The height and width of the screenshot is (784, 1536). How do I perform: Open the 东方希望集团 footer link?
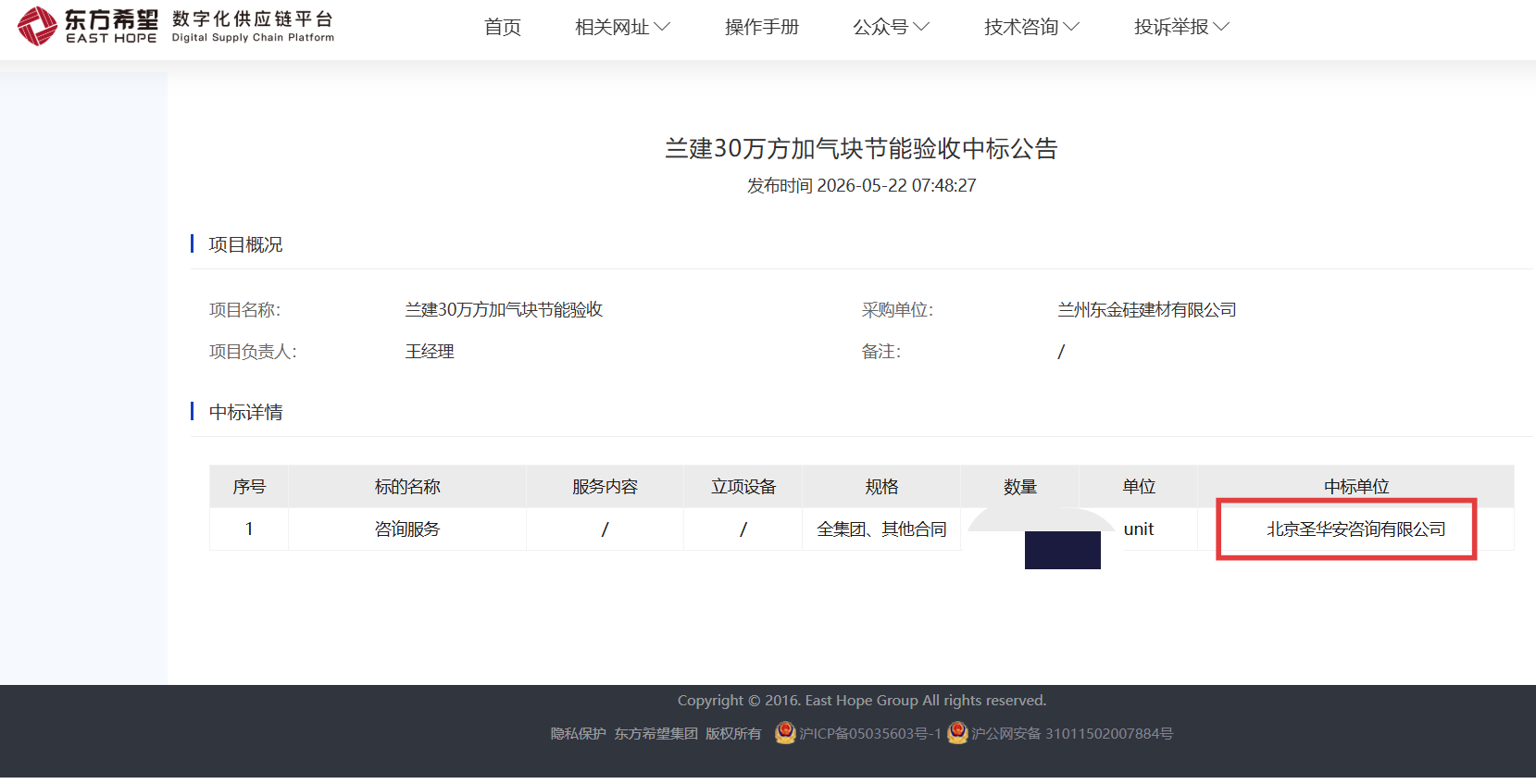[656, 734]
